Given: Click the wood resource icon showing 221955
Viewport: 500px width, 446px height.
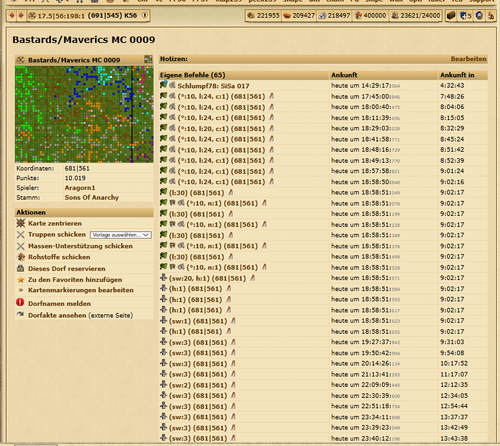Looking at the screenshot, I should point(251,15).
